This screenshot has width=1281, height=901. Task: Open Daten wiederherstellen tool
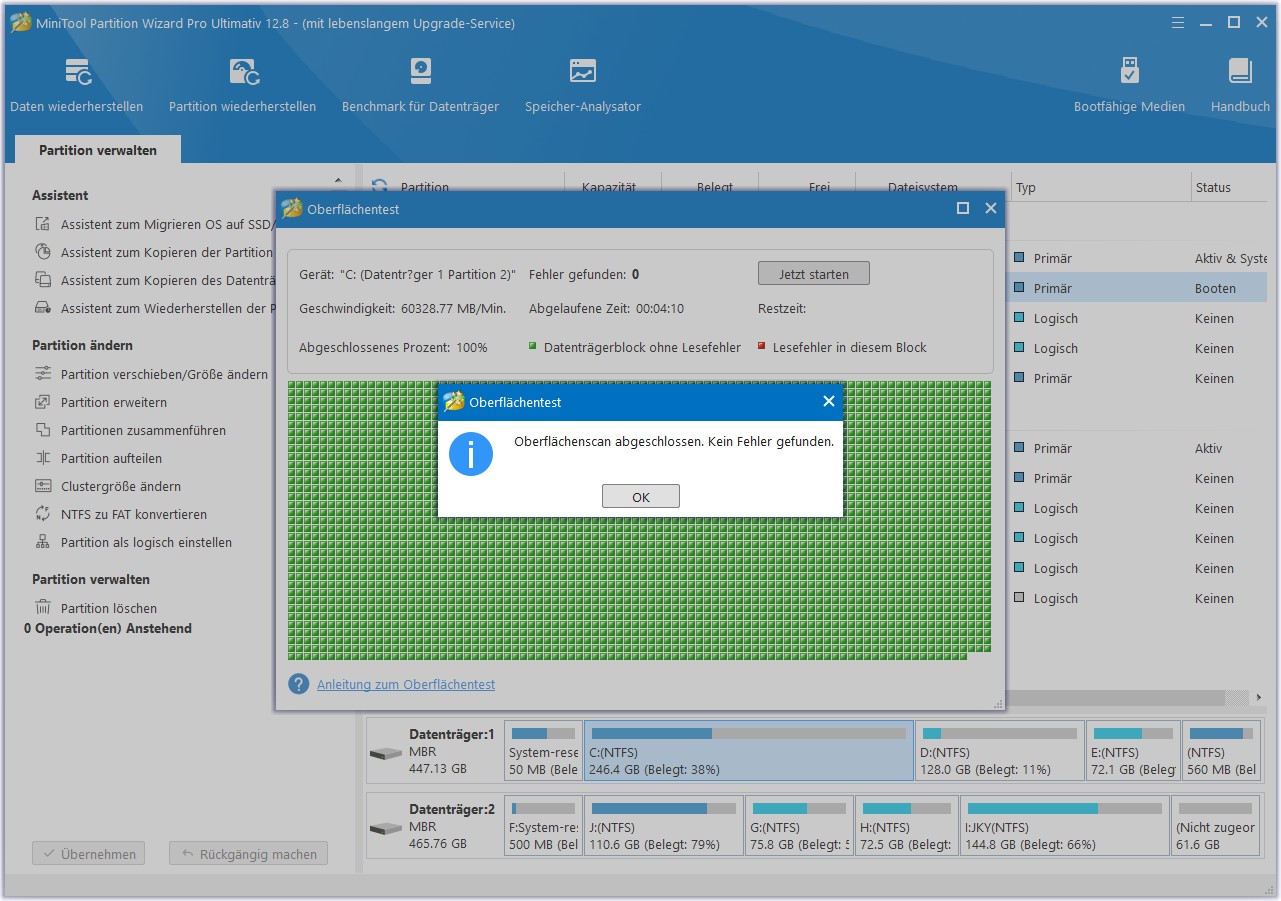pos(77,85)
